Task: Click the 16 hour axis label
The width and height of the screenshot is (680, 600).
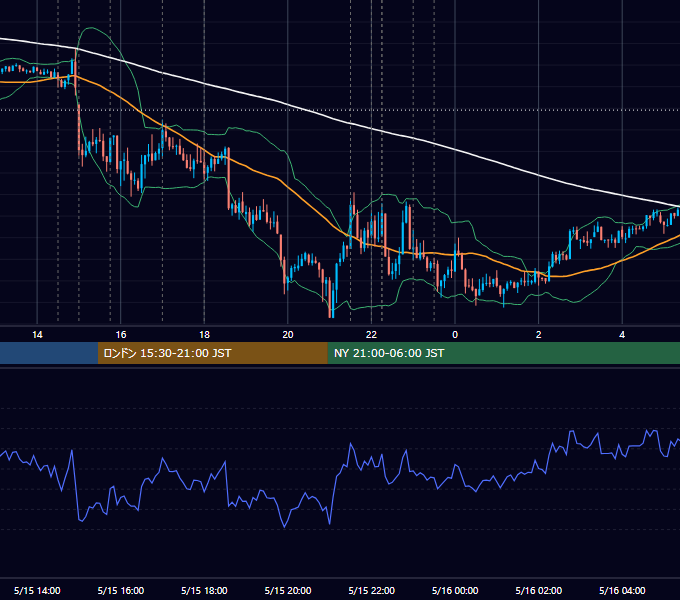Action: [x=121, y=335]
